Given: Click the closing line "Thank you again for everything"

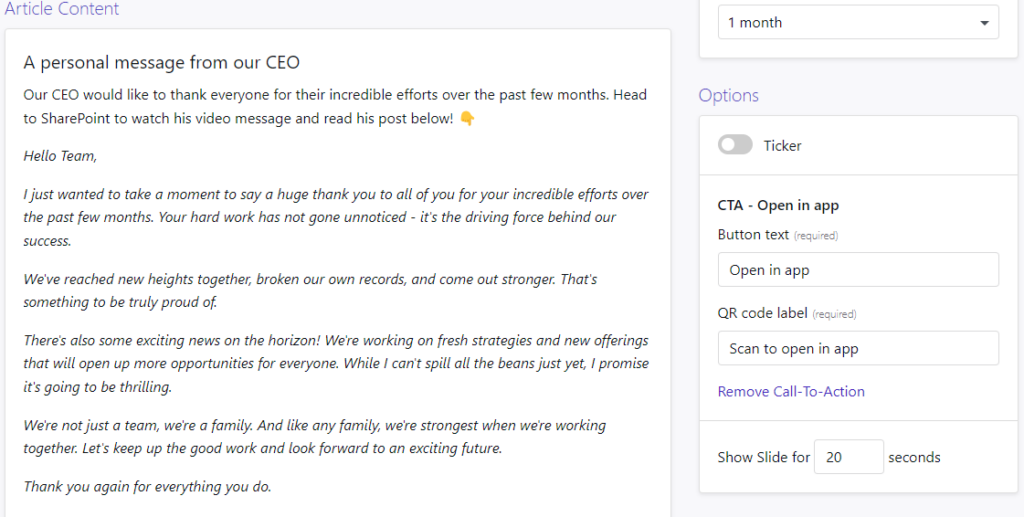Looking at the screenshot, I should (x=147, y=486).
